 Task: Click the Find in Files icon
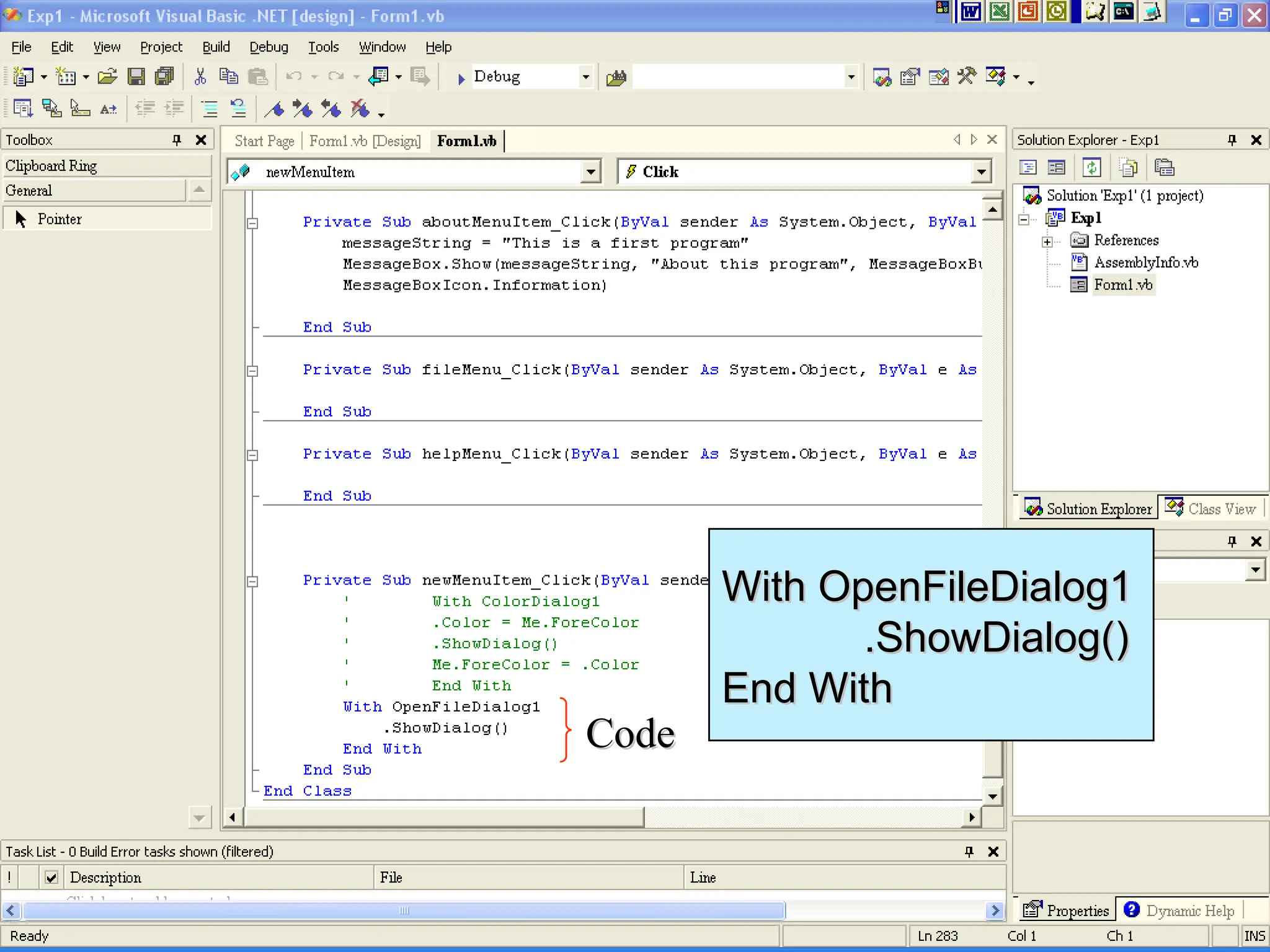click(616, 77)
